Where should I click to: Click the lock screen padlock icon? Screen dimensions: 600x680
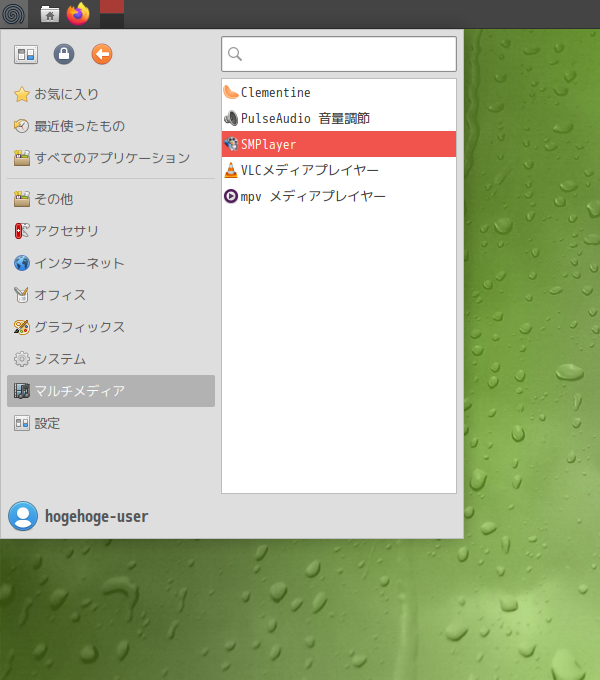click(x=64, y=54)
